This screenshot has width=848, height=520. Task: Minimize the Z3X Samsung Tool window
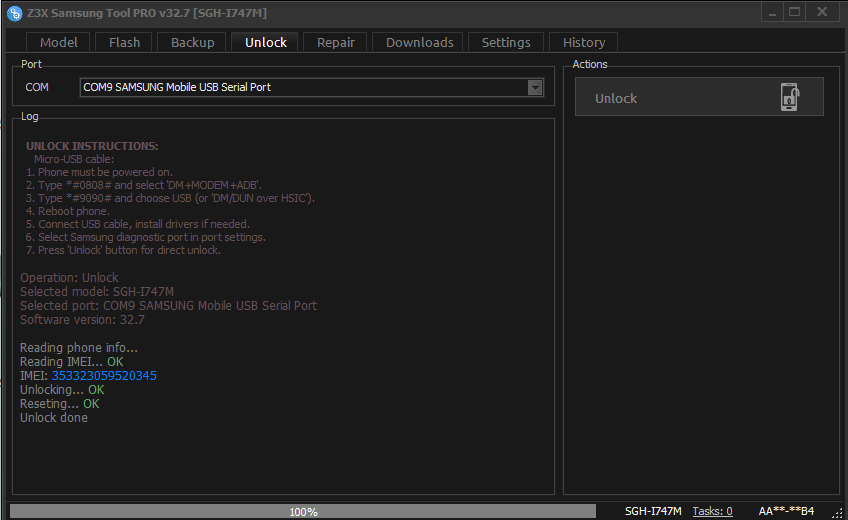772,12
